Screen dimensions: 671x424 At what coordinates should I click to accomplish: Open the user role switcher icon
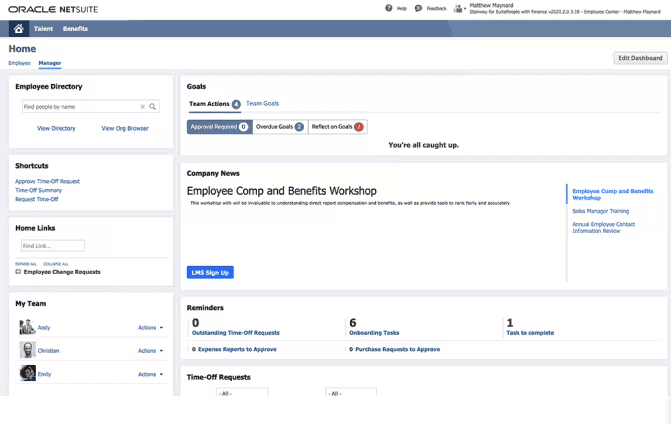pyautogui.click(x=459, y=9)
